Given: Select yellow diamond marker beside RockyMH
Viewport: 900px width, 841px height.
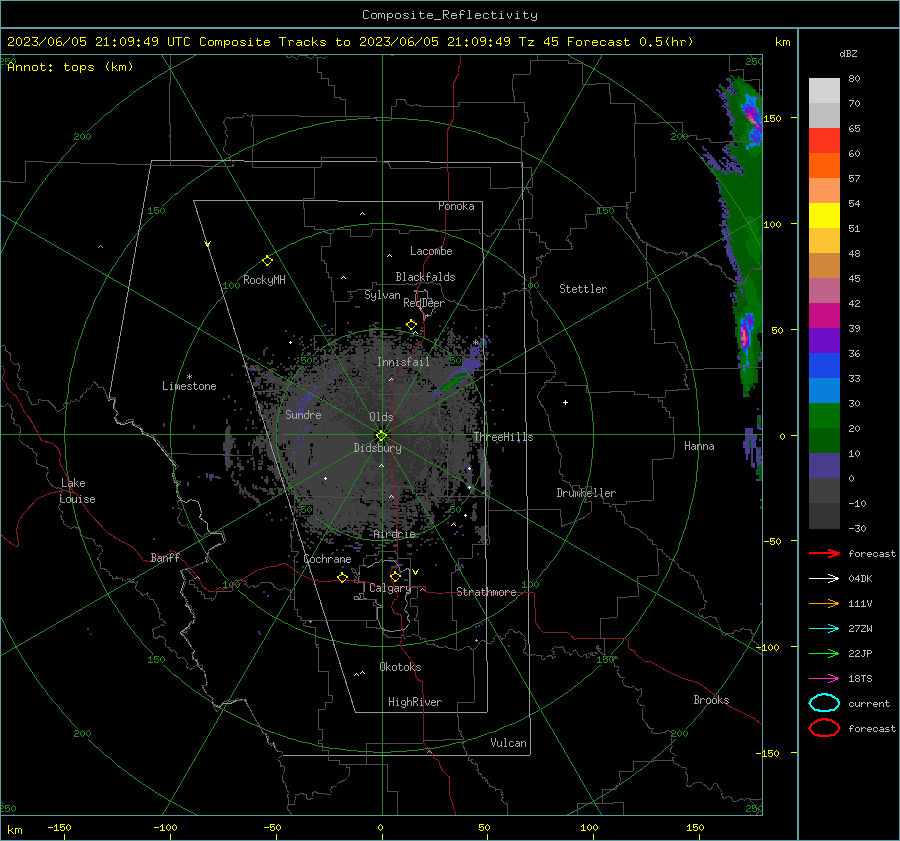Looking at the screenshot, I should [x=267, y=261].
